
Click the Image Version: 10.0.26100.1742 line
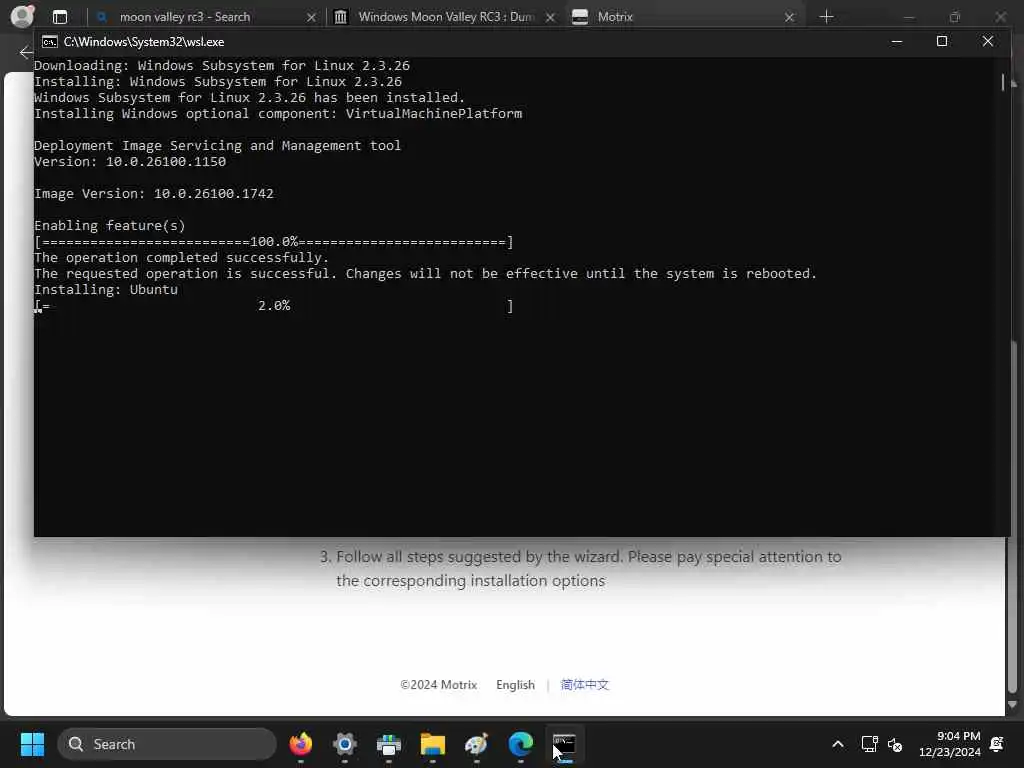click(154, 193)
